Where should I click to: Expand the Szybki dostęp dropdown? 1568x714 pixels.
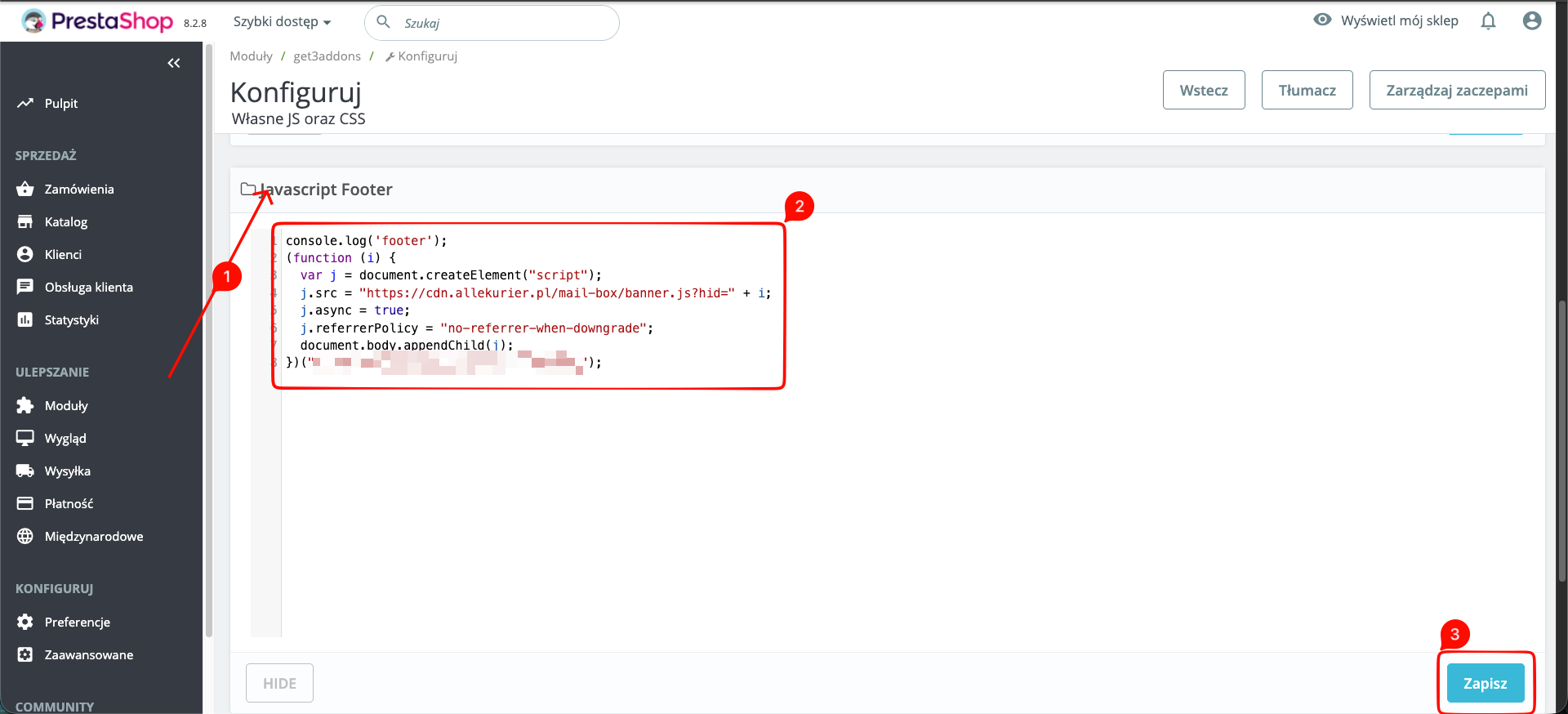pyautogui.click(x=282, y=21)
